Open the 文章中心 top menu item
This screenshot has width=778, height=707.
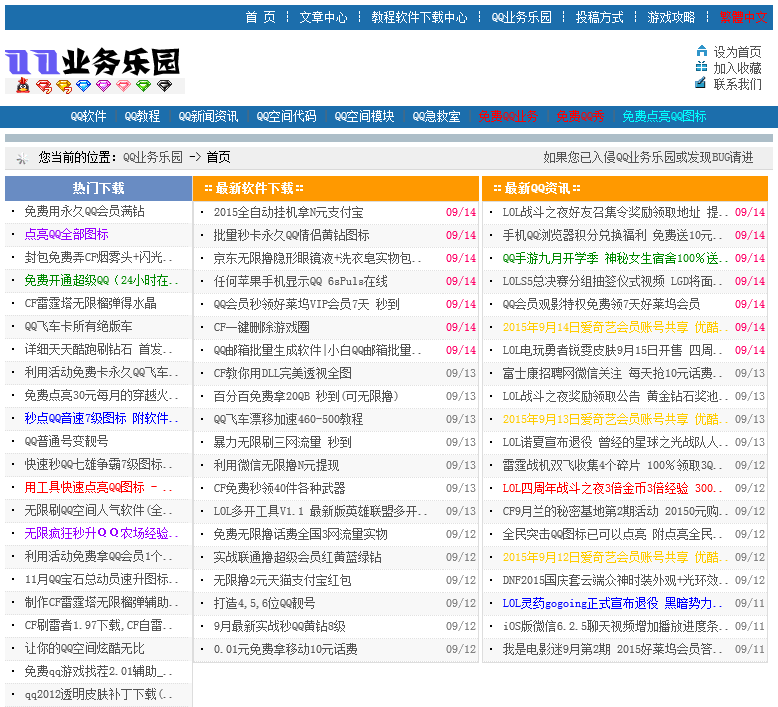click(x=323, y=17)
